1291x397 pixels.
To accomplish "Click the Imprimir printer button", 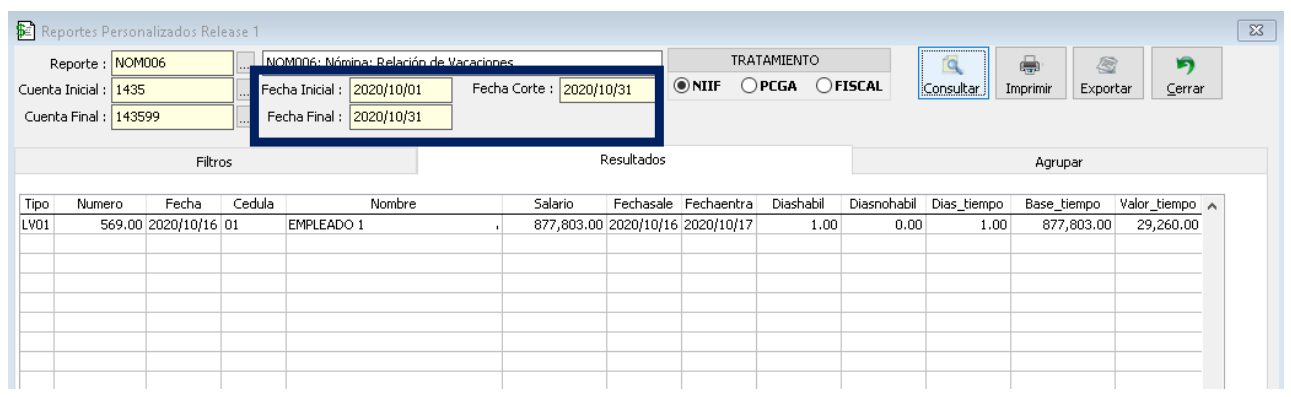I will [1030, 74].
